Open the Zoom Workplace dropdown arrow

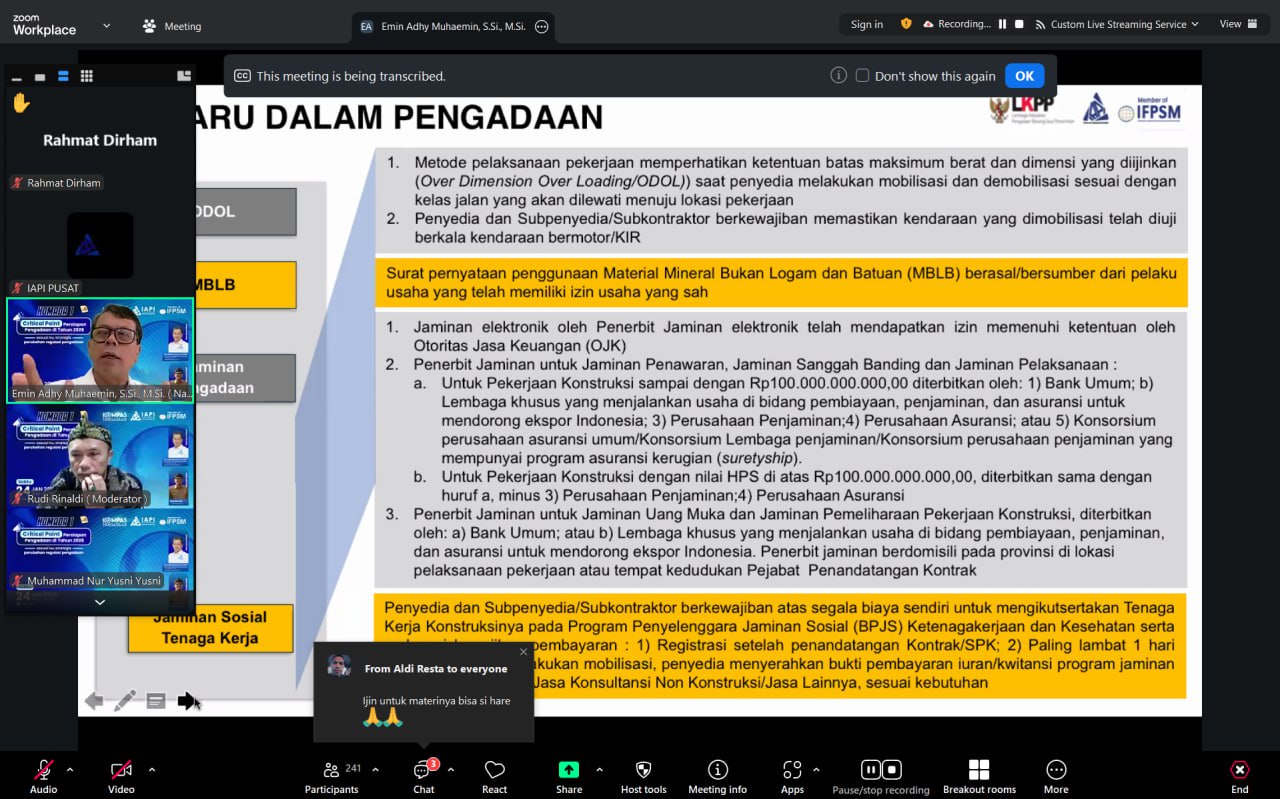107,26
